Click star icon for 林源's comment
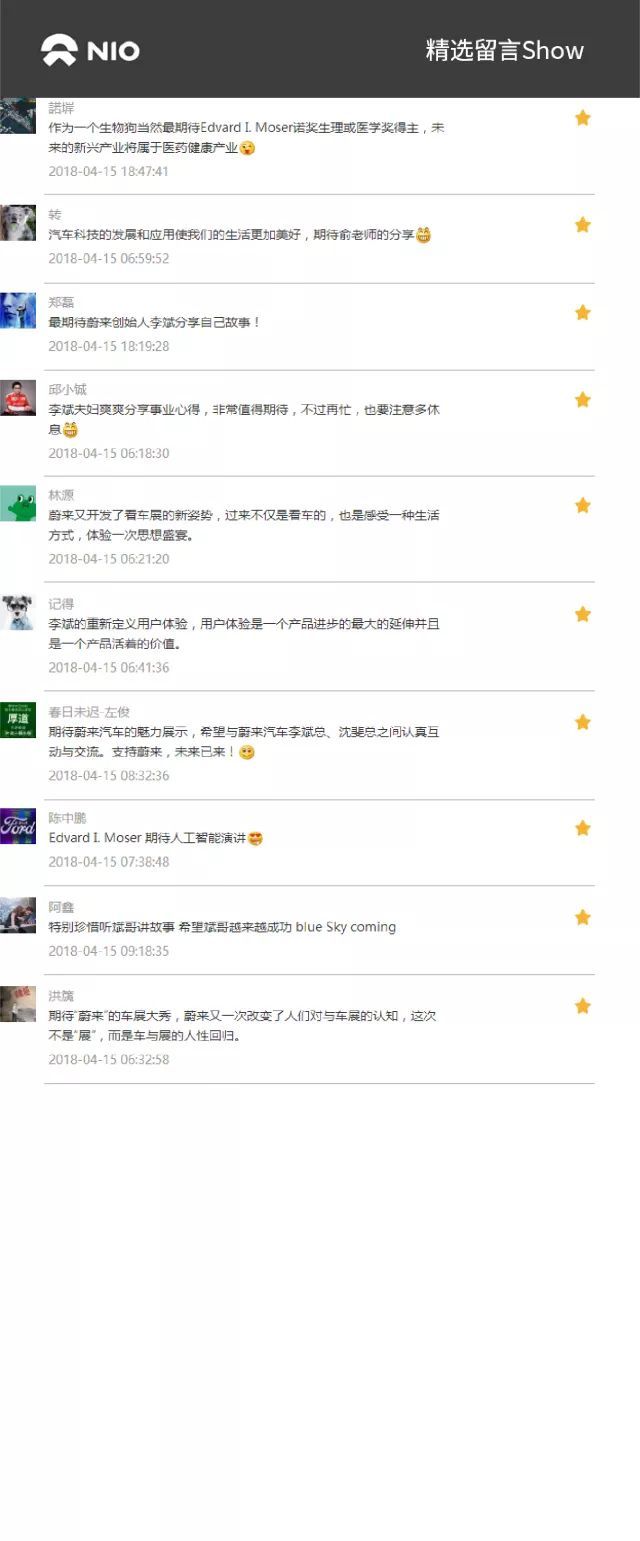This screenshot has height=1541, width=640. [583, 506]
